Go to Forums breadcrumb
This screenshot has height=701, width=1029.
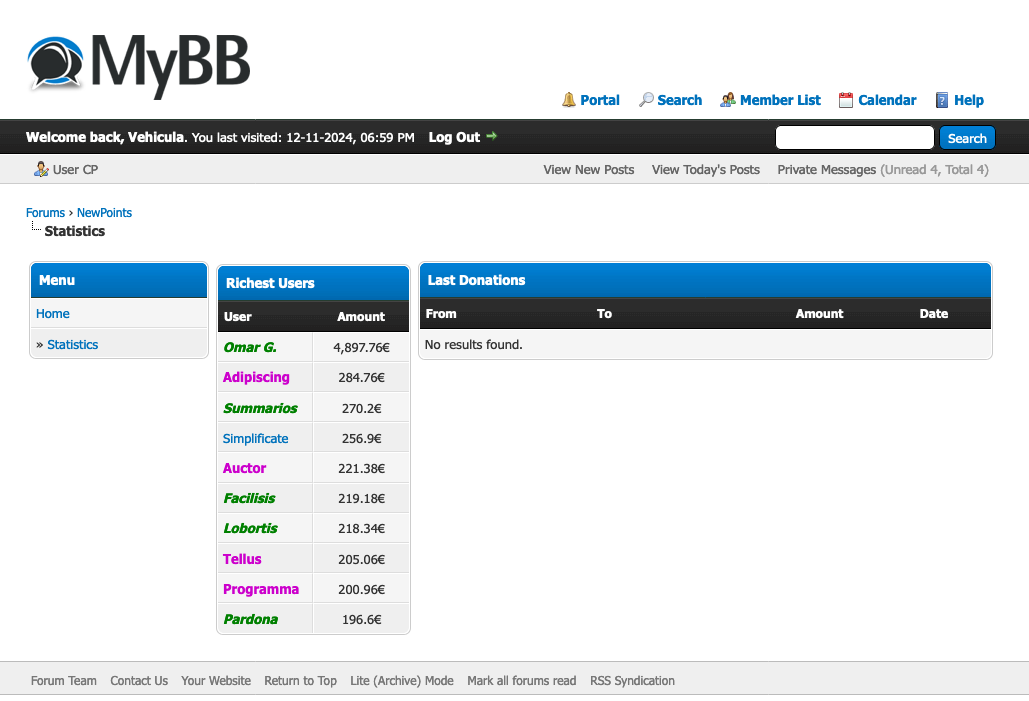pos(45,213)
